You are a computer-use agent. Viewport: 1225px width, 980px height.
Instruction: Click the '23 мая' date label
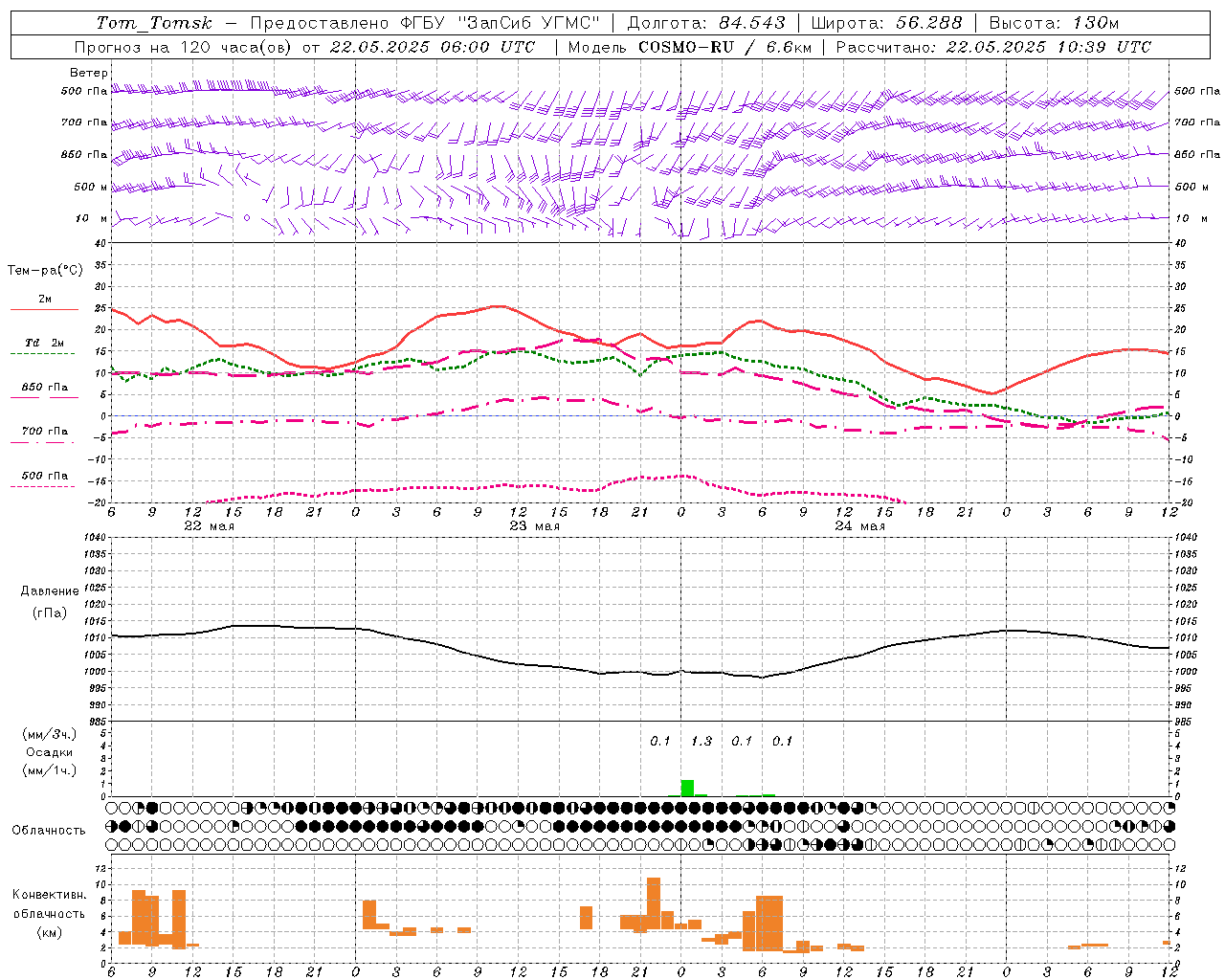[x=534, y=526]
